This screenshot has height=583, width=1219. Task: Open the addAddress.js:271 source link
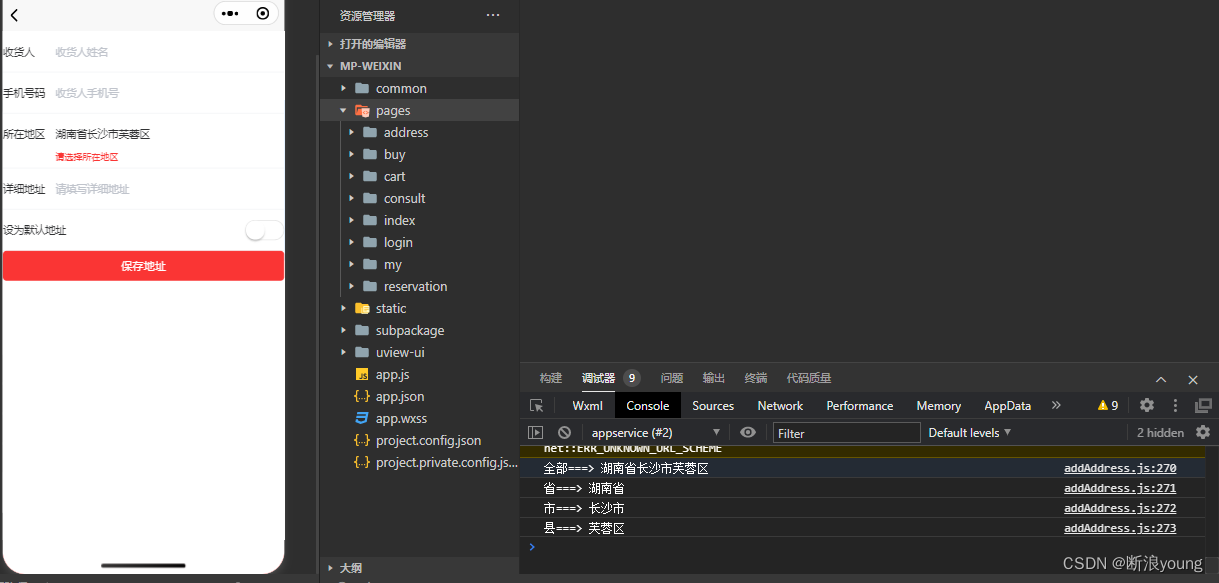coord(1119,488)
